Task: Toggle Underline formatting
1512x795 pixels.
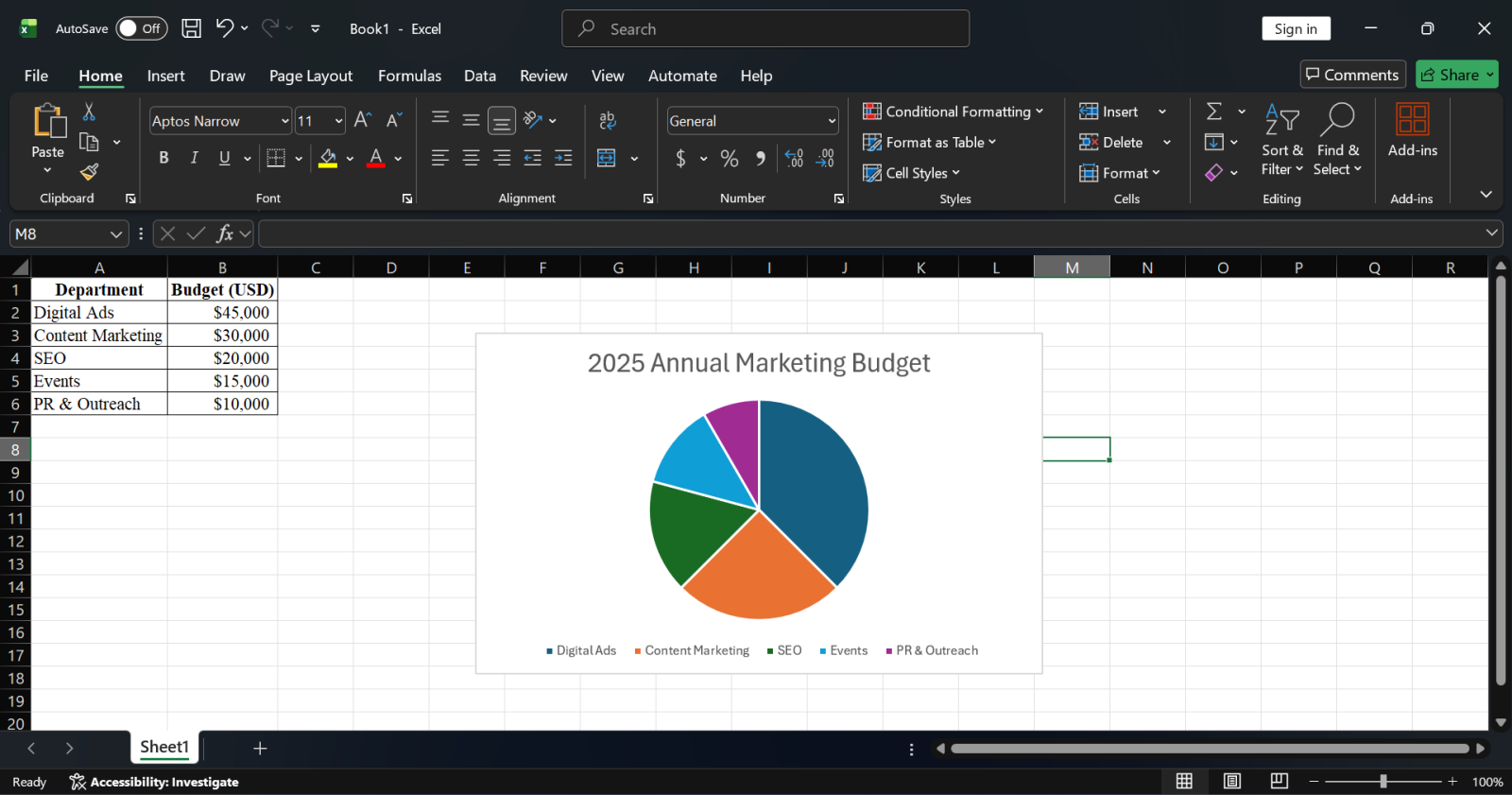Action: pyautogui.click(x=224, y=158)
